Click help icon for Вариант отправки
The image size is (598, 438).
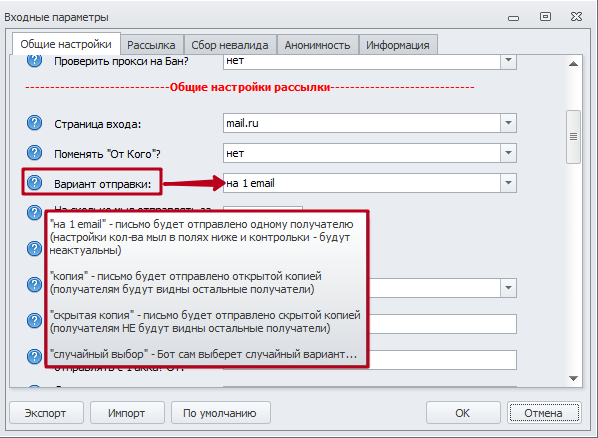click(34, 182)
